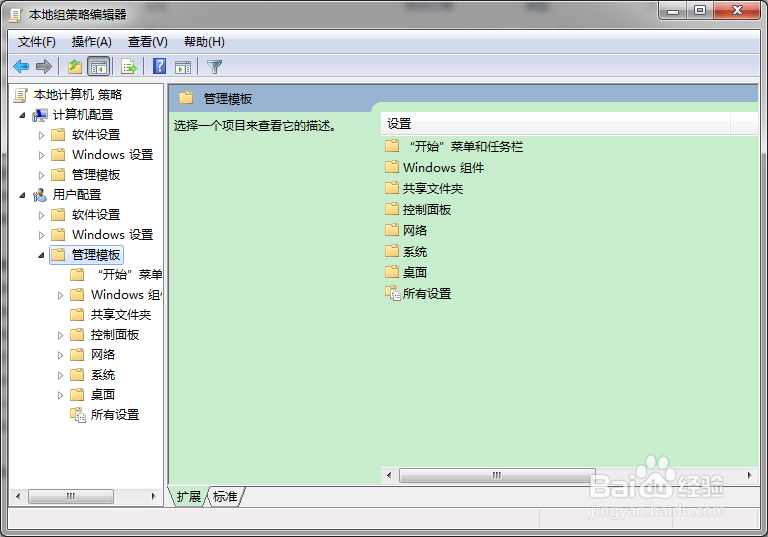The width and height of the screenshot is (768, 537).
Task: Minimize the 本地组策略编辑器 window
Action: click(x=673, y=11)
